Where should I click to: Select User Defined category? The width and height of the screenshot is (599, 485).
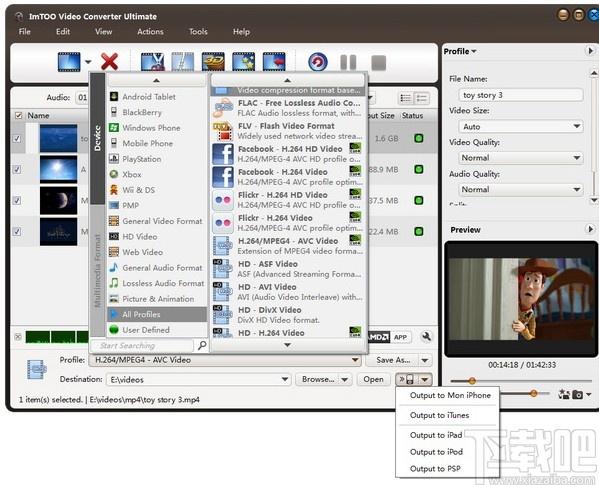click(x=157, y=330)
